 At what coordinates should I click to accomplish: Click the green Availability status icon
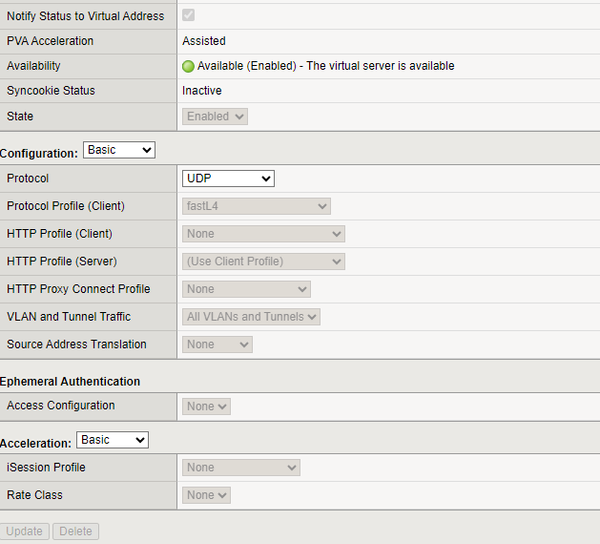(x=188, y=66)
